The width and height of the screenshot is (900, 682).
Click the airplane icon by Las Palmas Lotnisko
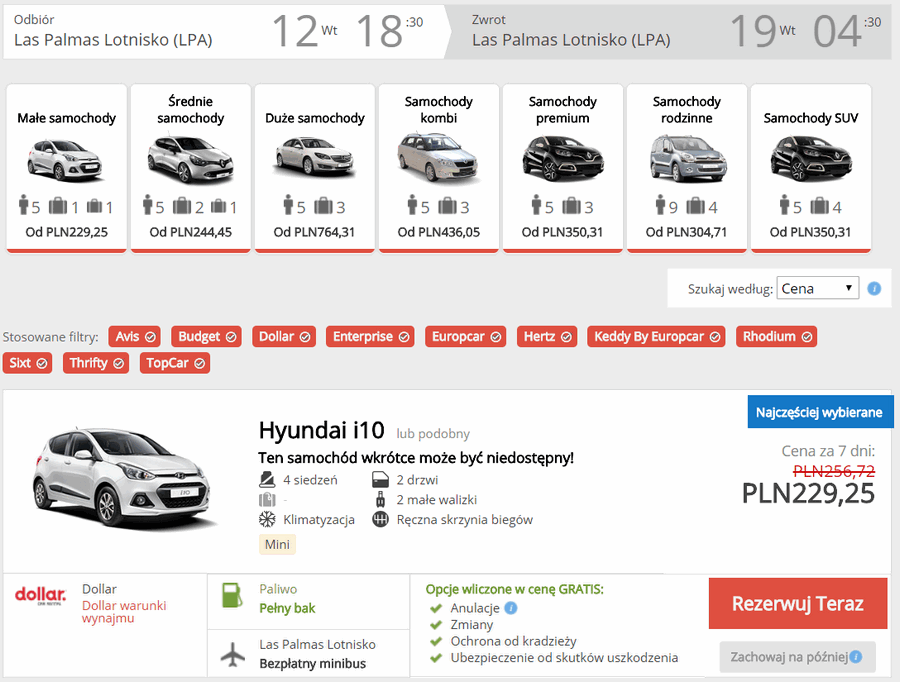coord(232,654)
